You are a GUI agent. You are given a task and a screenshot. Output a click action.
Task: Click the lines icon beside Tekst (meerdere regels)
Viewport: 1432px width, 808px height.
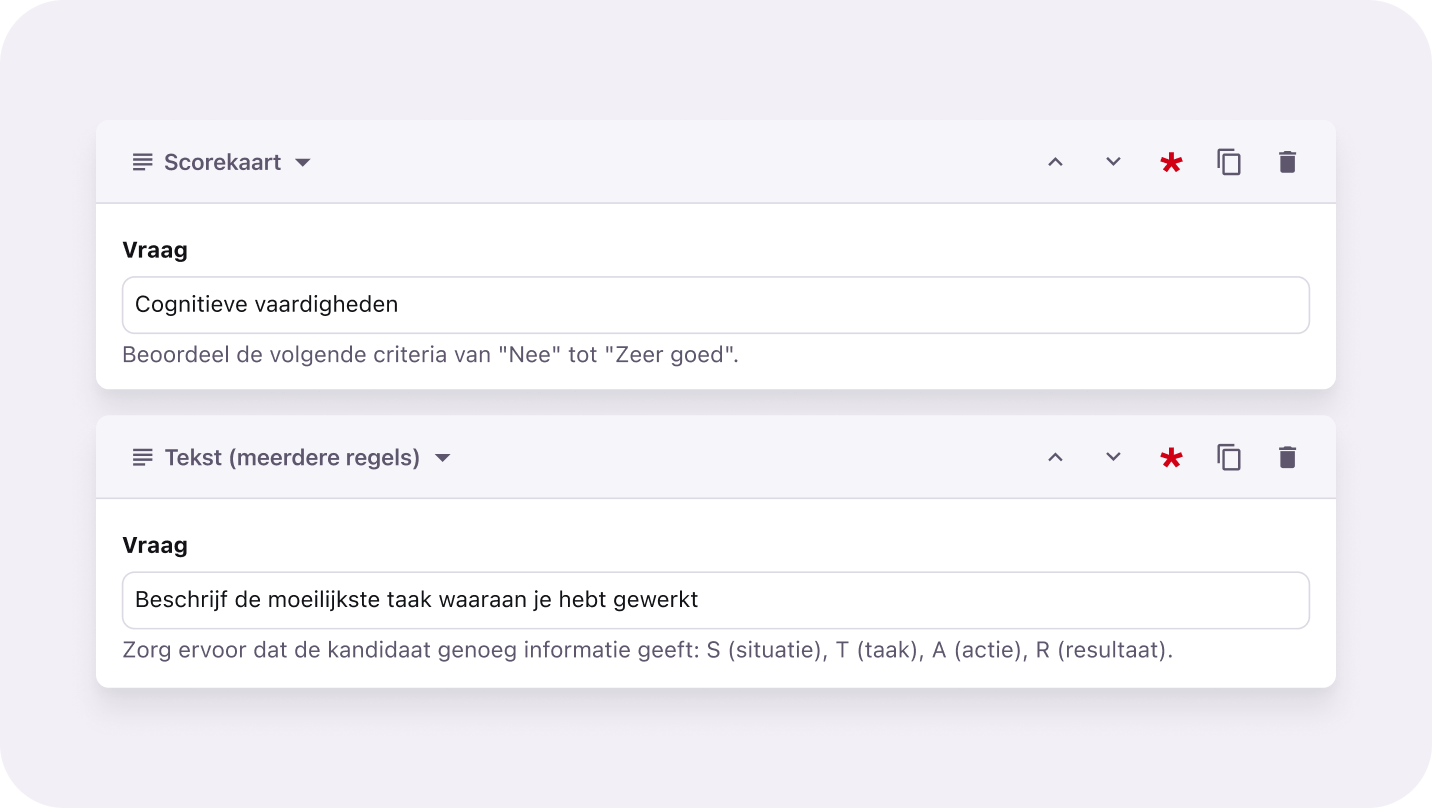(x=143, y=457)
